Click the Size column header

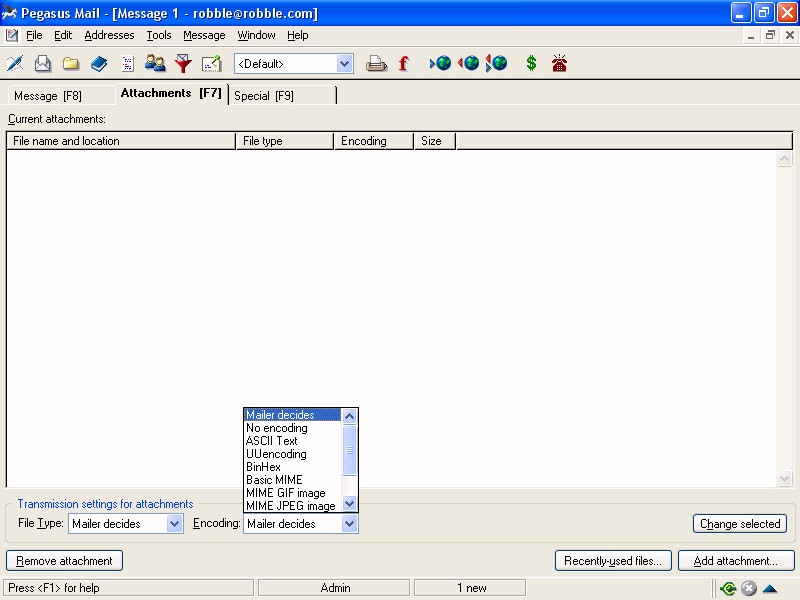(x=435, y=141)
